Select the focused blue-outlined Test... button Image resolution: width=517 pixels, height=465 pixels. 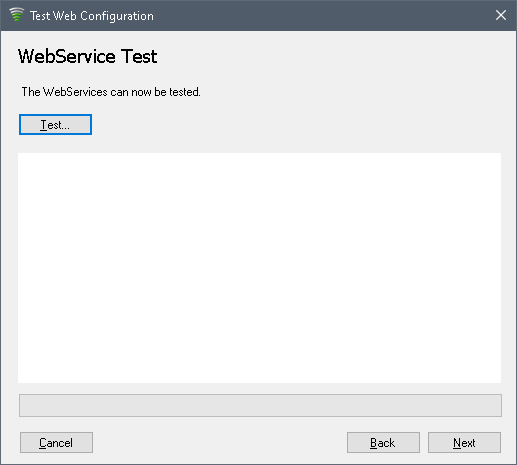pos(55,125)
